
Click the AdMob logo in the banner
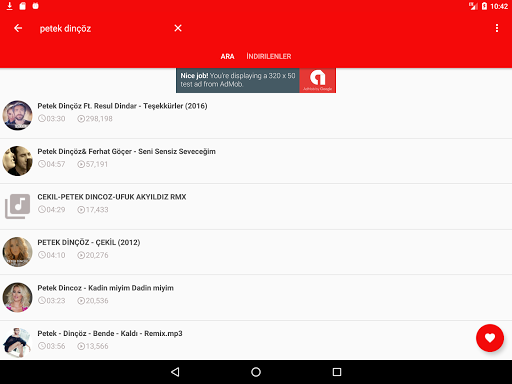pos(317,79)
